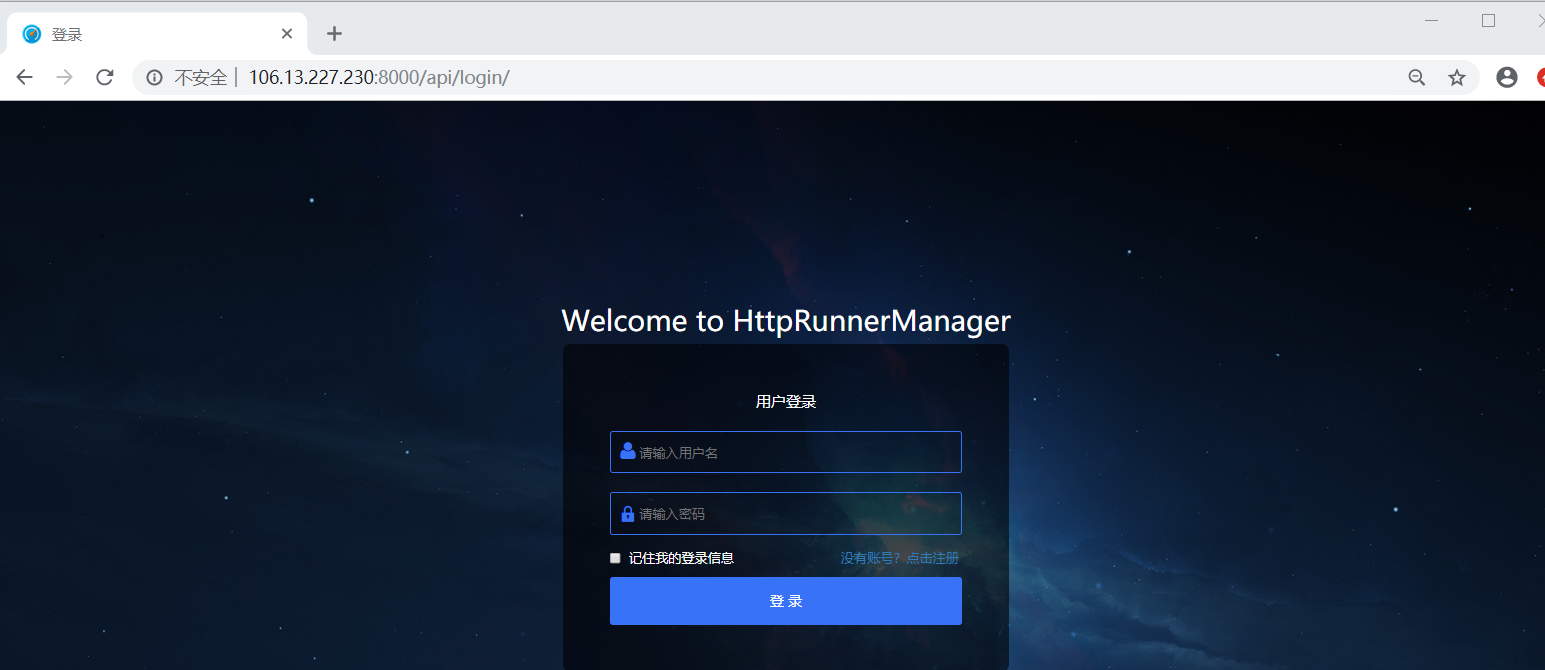Click the forward navigation arrow
Screen dimensions: 1545x670
coord(64,77)
